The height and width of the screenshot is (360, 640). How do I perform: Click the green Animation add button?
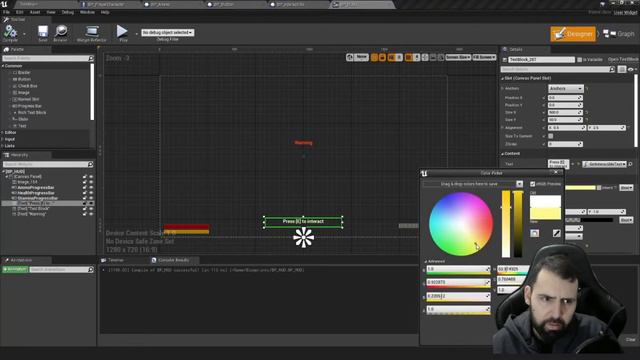point(15,269)
